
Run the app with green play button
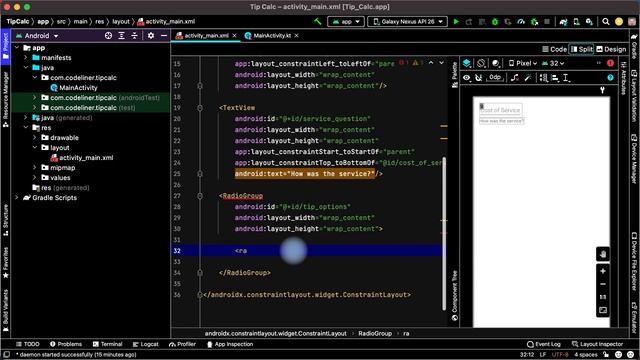click(456, 22)
